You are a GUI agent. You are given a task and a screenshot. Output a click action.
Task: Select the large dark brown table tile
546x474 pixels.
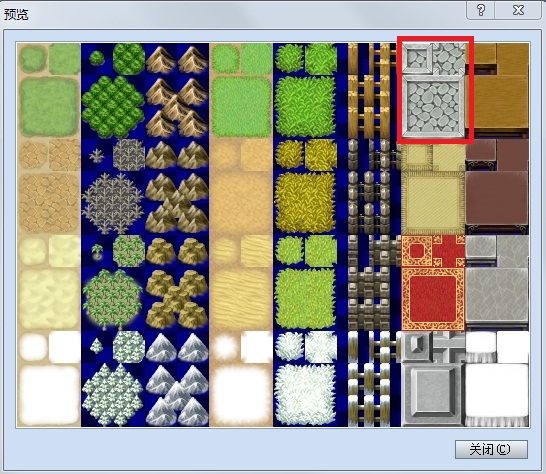coord(497,203)
